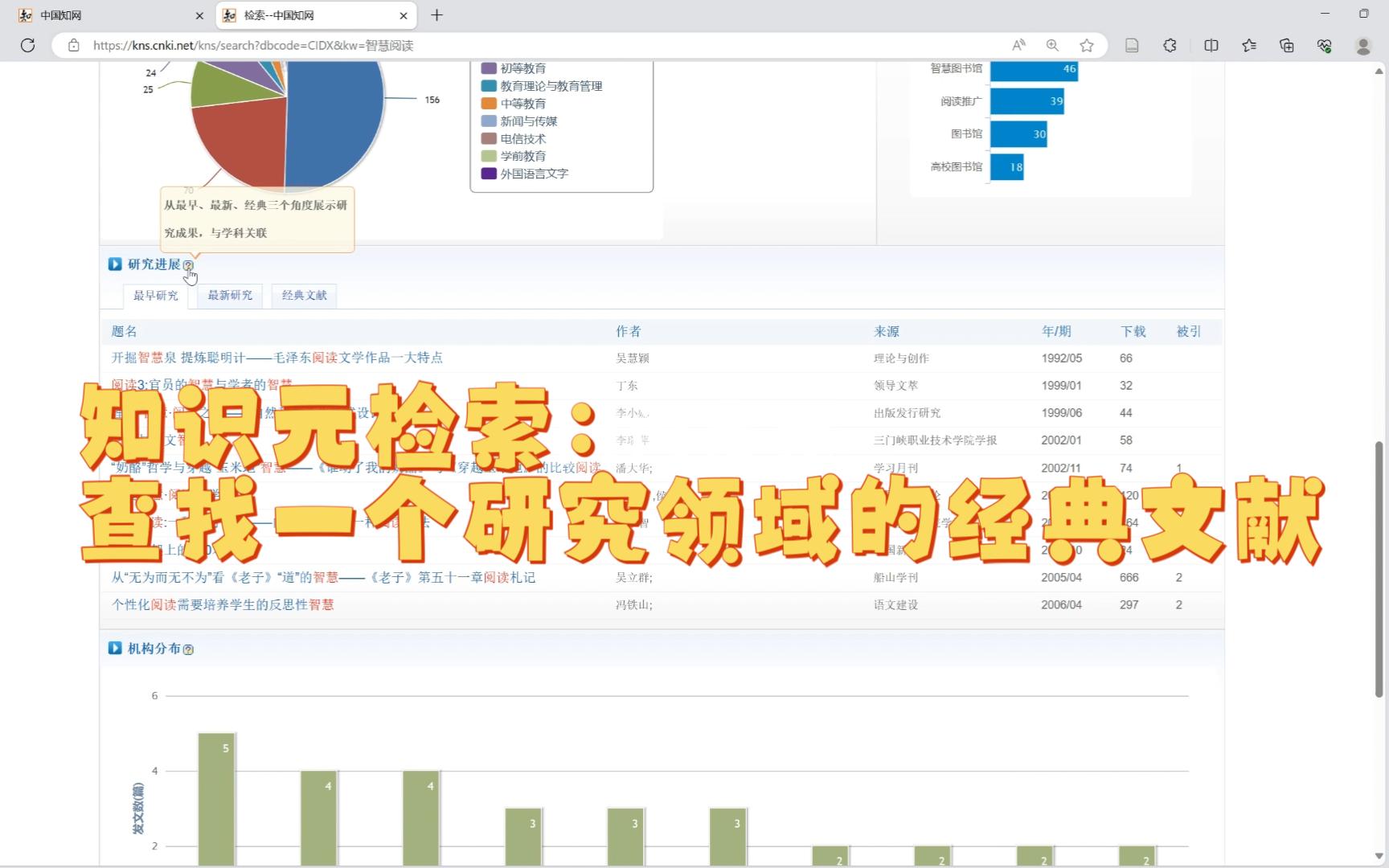Click the help icon next to 研究进展
The width and height of the screenshot is (1389, 868).
click(188, 265)
